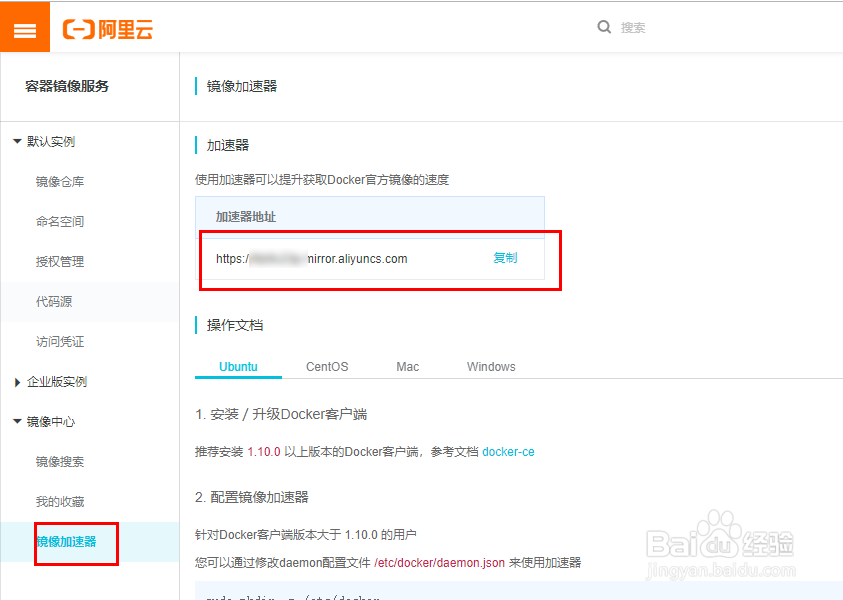Select 镜像加速器 in the sidebar

[x=66, y=541]
